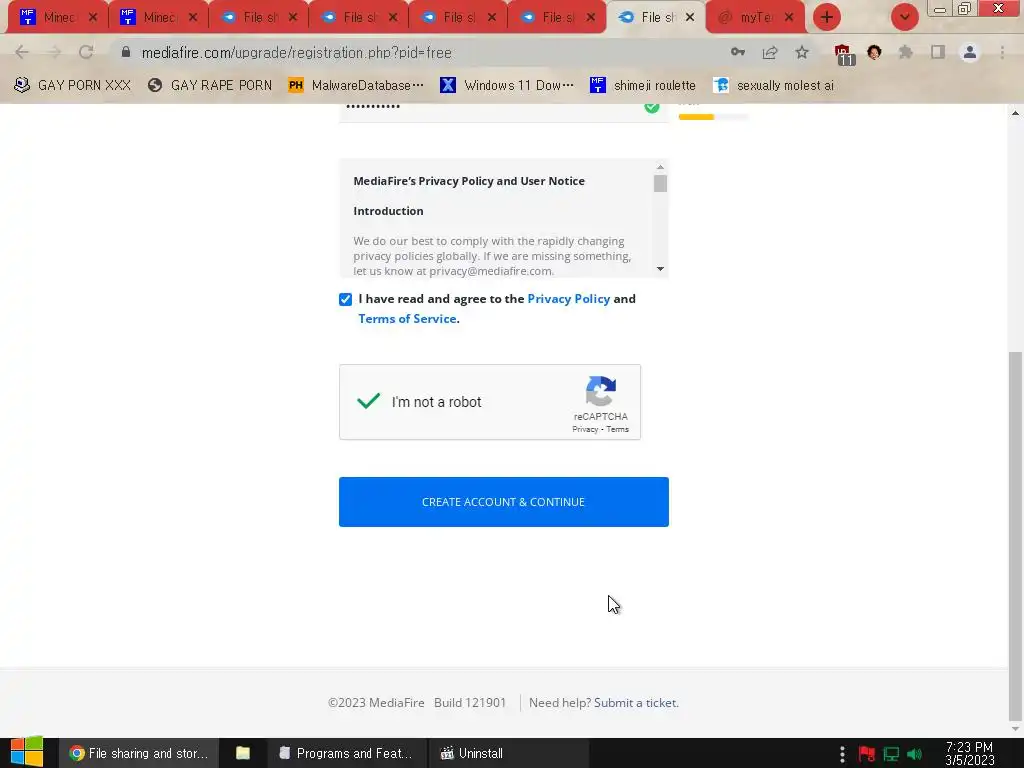Click Create Account & Continue
1024x768 pixels.
[x=504, y=502]
